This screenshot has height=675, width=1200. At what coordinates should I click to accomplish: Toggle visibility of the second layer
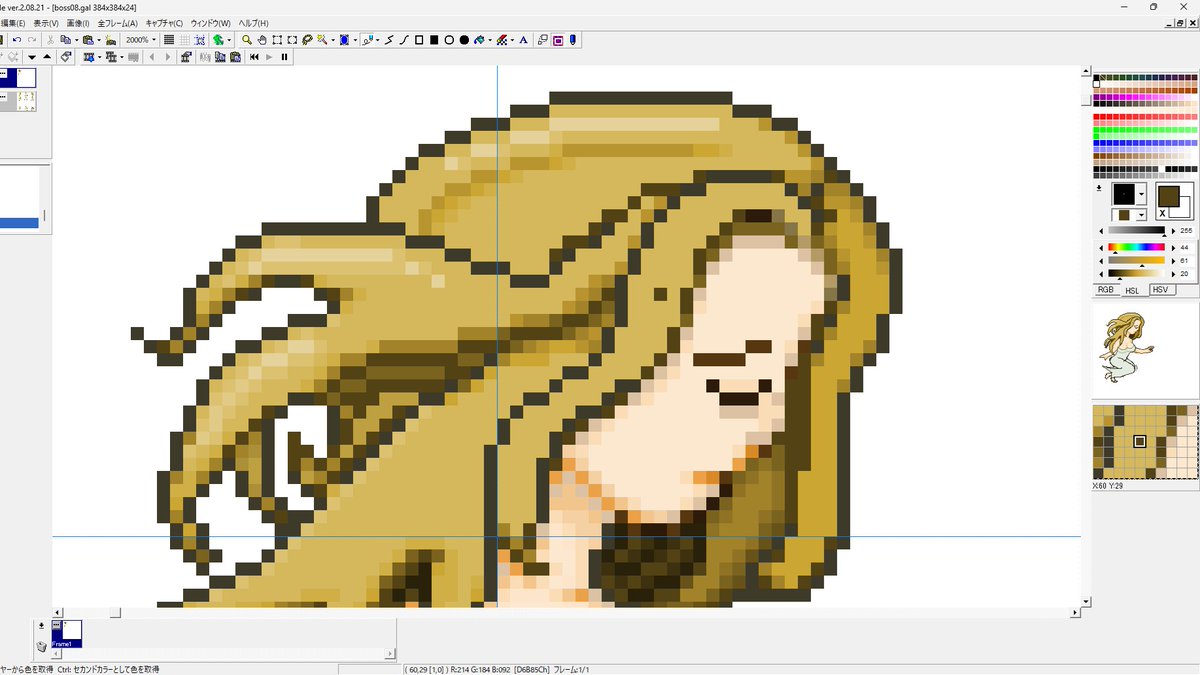pos(3,97)
